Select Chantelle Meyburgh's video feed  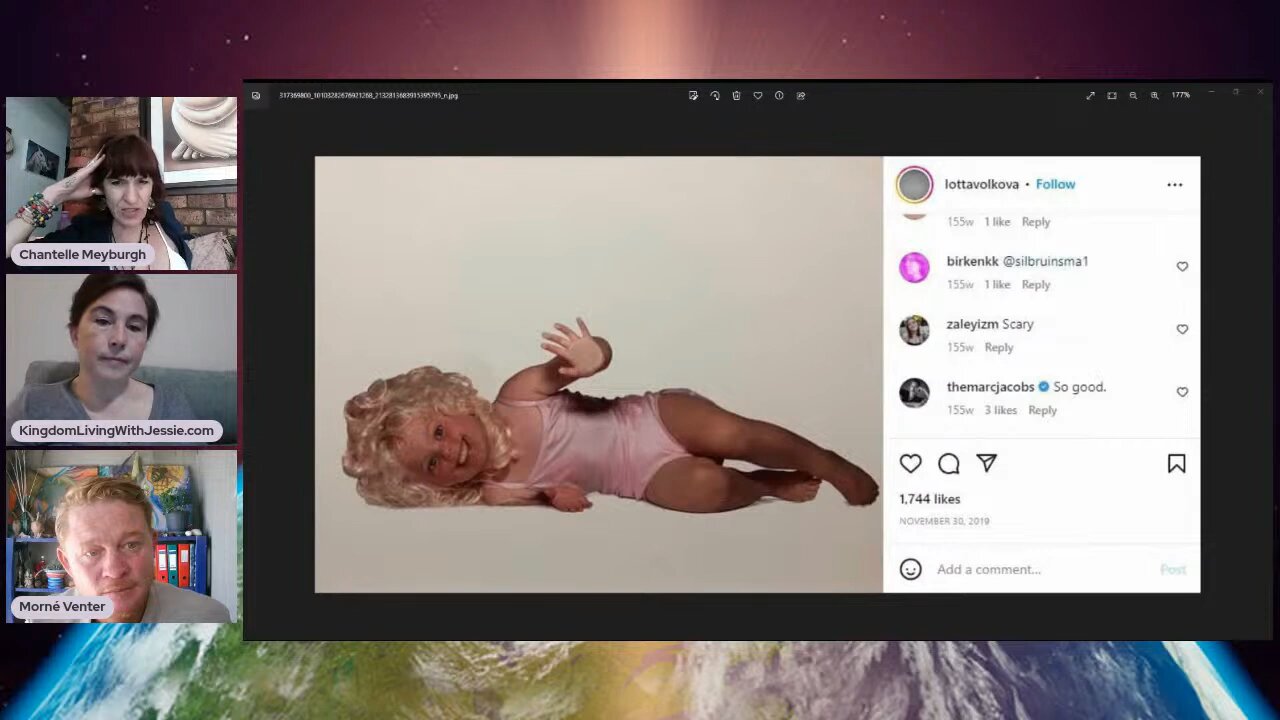pyautogui.click(x=122, y=184)
